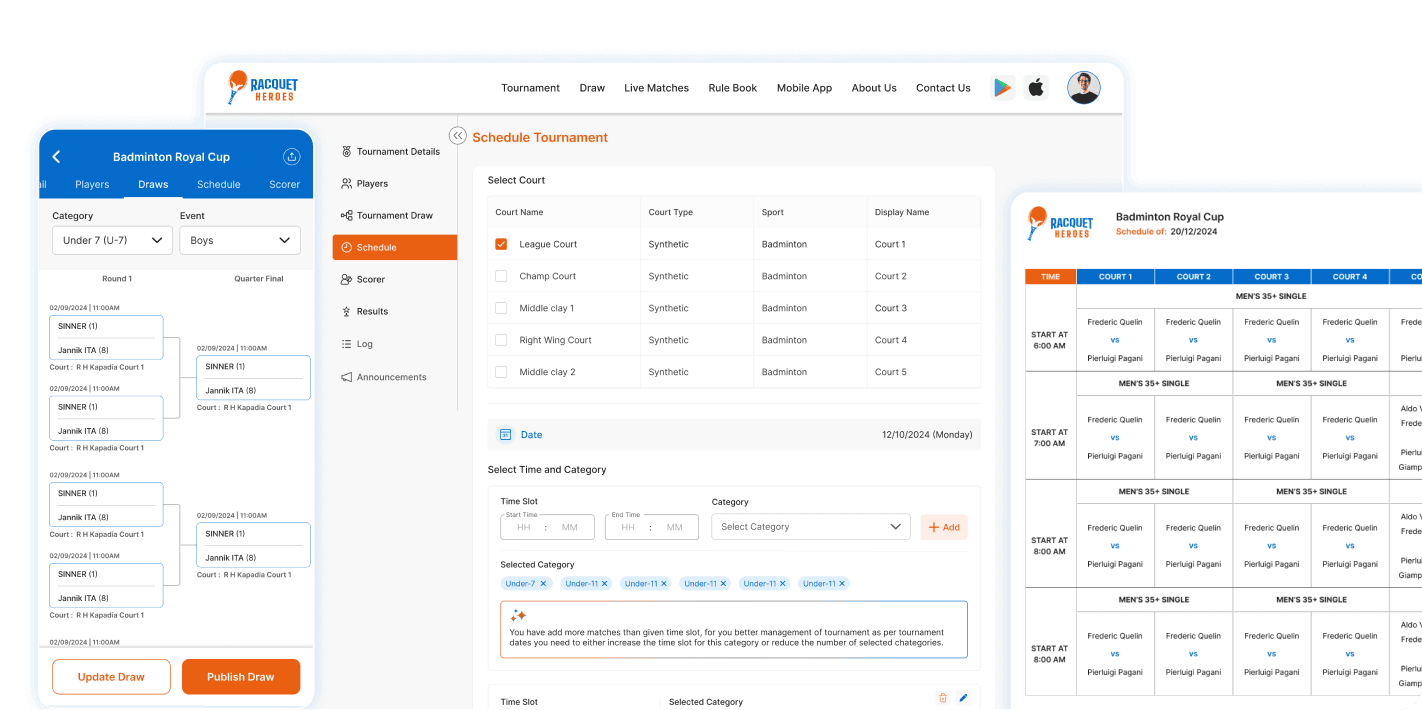Click the Start Time input field
The height and width of the screenshot is (710, 1422).
coord(547,527)
